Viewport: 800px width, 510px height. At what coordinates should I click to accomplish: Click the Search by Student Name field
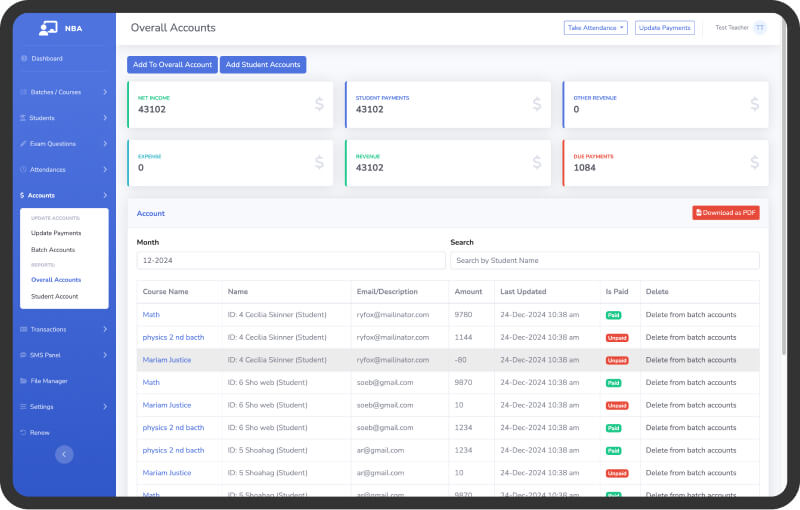(x=604, y=261)
